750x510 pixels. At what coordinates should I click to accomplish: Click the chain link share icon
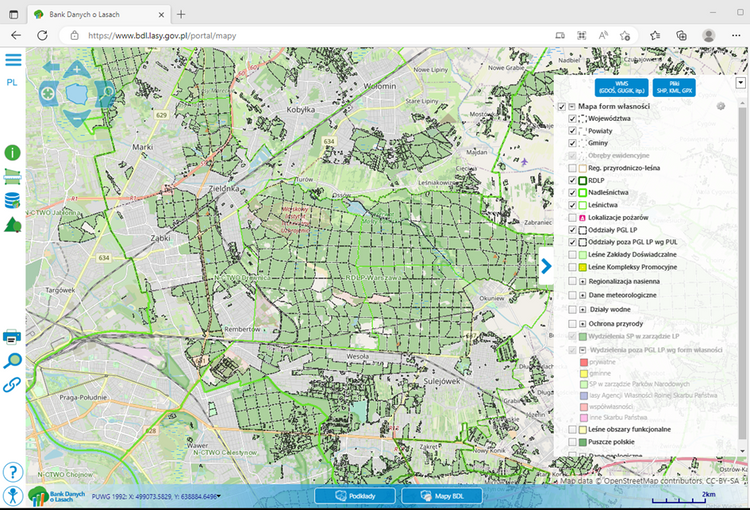[x=13, y=385]
